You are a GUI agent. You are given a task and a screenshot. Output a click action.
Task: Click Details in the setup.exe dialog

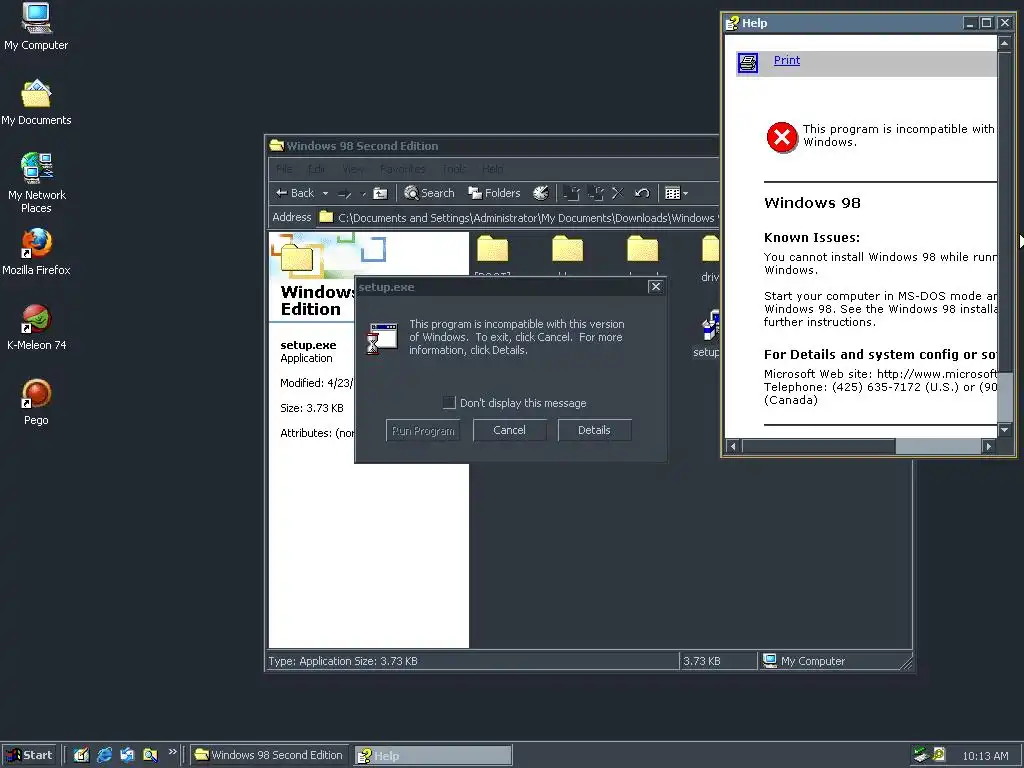coord(594,430)
